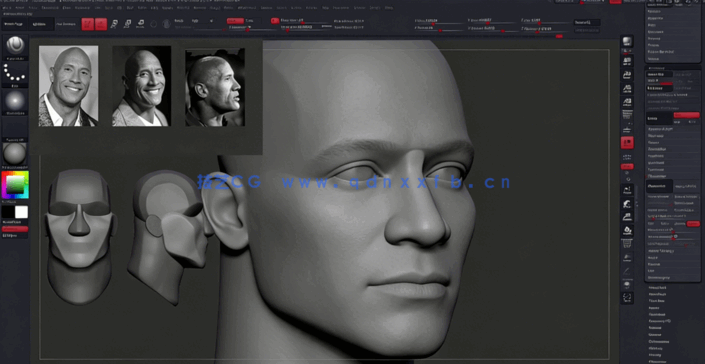
Task: Toggle the red pill button mid top toolbar
Action: [x=235, y=21]
